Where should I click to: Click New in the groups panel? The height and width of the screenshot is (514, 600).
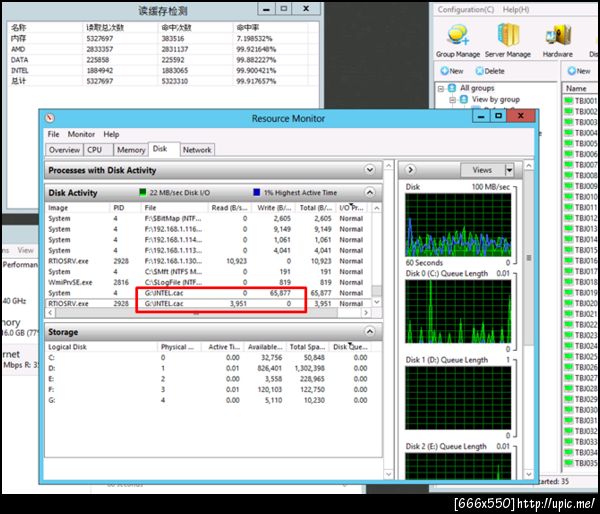click(452, 71)
